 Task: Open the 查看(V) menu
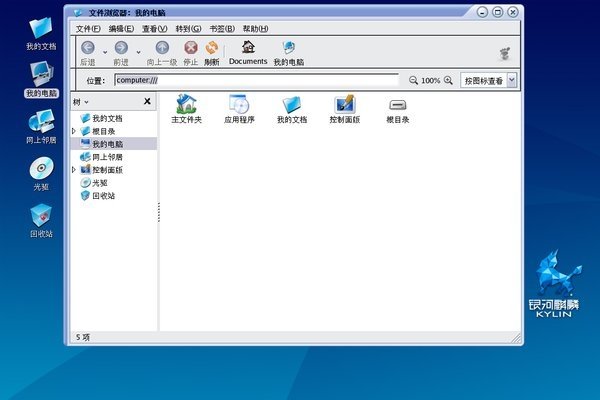click(155, 29)
